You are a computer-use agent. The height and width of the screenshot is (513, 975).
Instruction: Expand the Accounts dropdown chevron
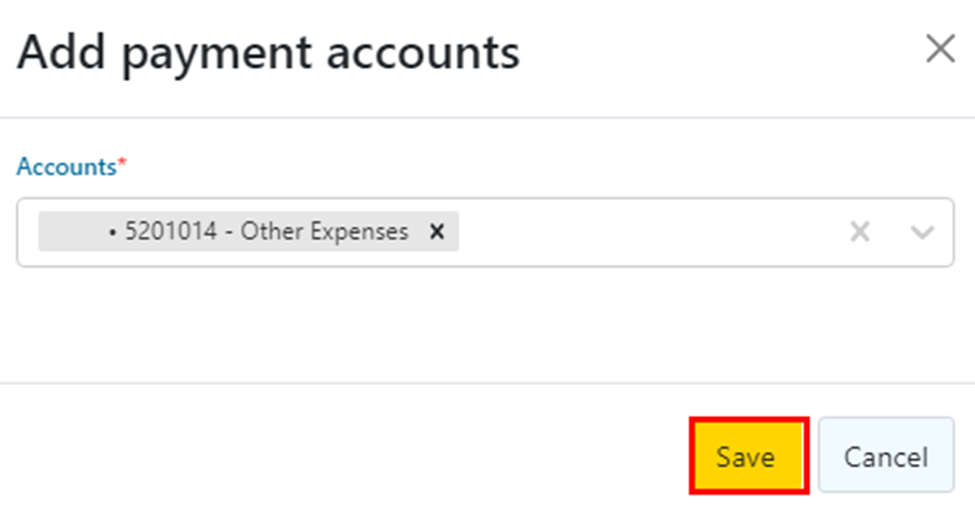921,232
